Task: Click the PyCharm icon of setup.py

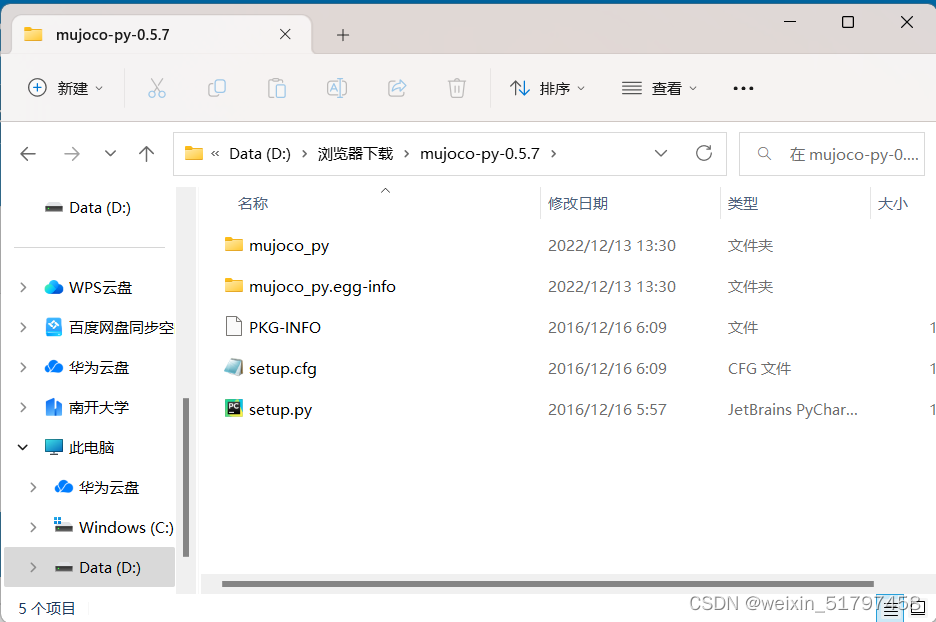Action: coord(233,408)
